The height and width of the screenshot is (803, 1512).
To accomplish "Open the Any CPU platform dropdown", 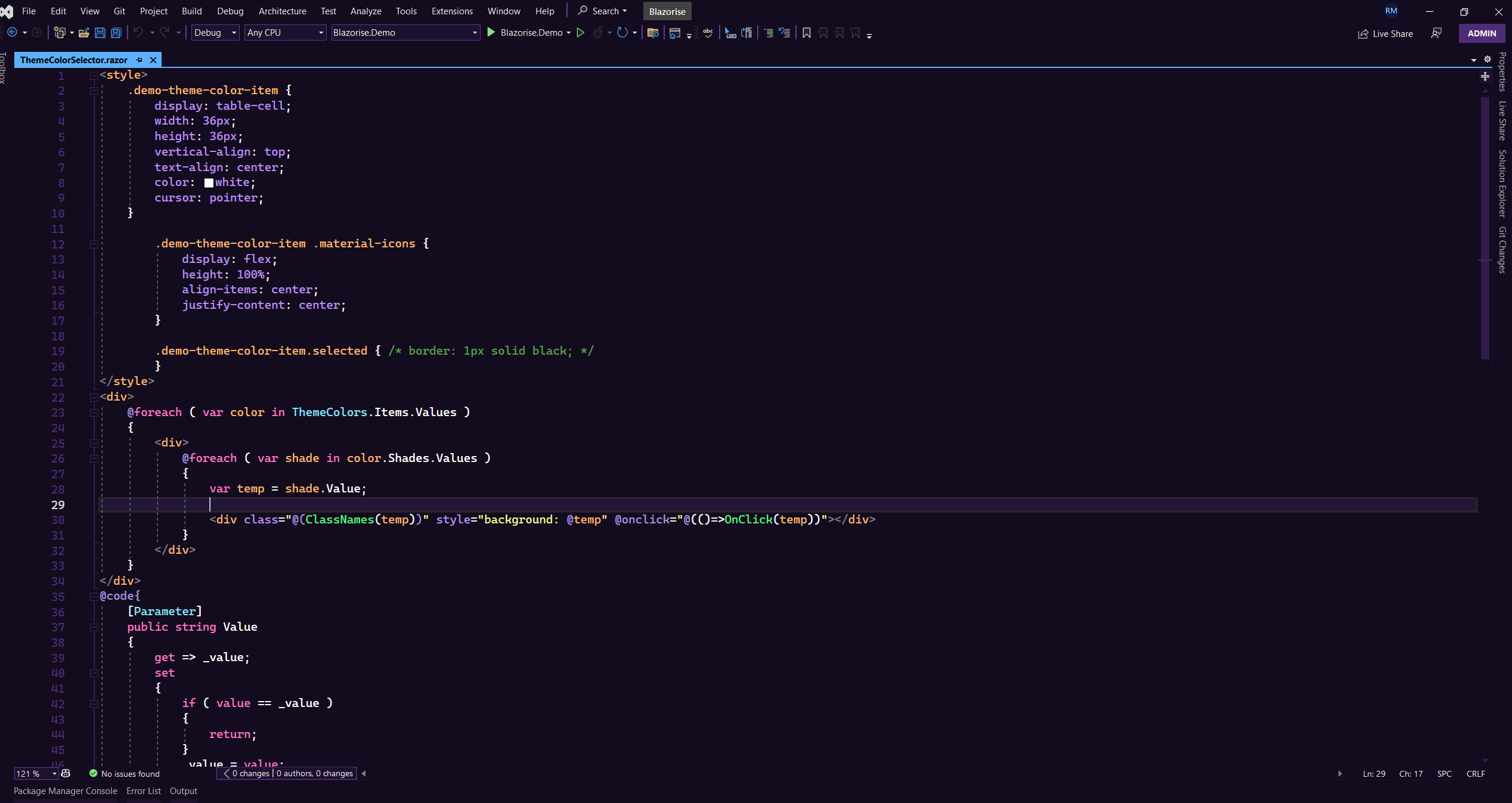I will click(x=285, y=33).
